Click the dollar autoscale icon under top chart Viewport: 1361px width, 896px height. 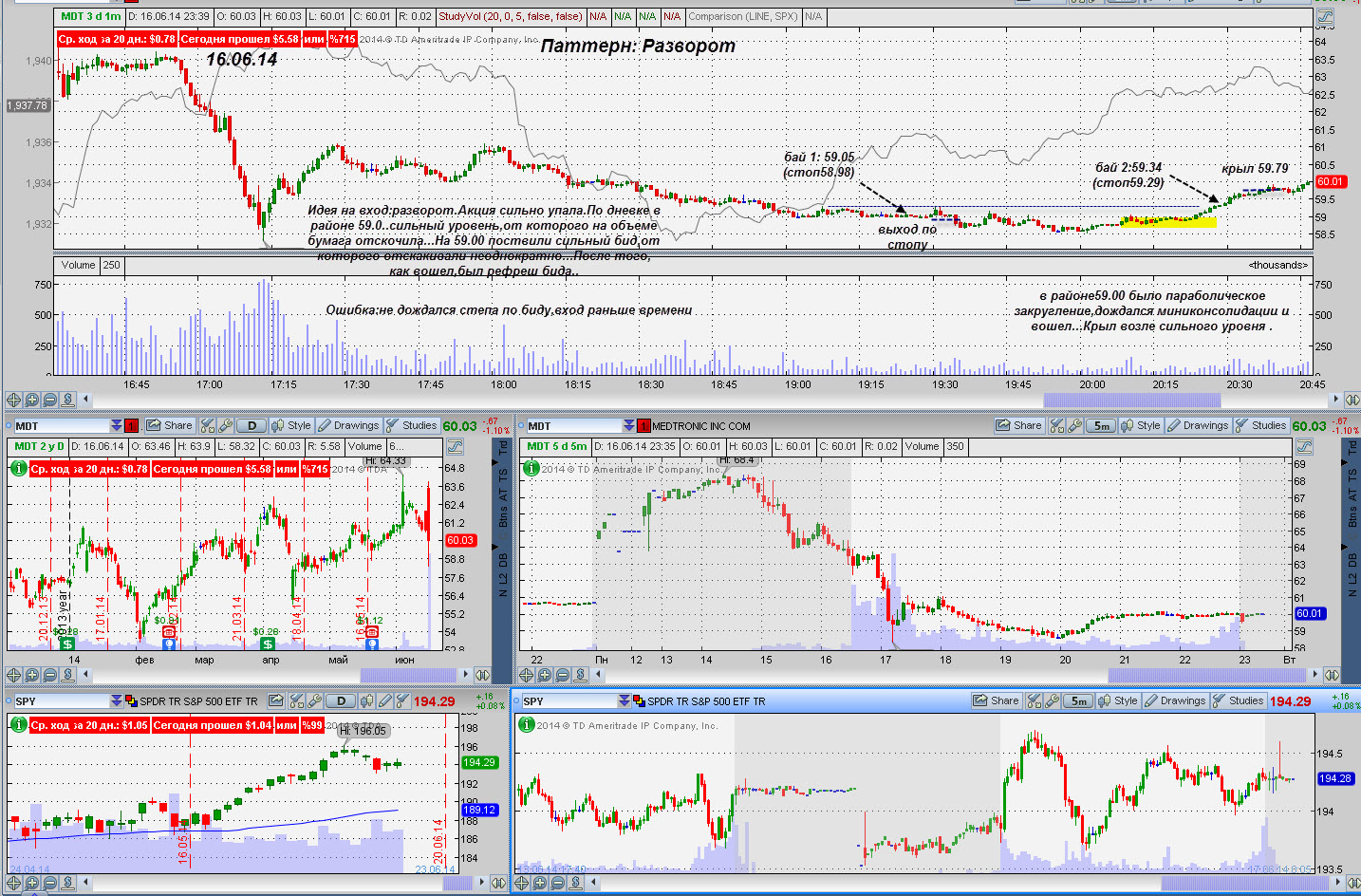(x=67, y=400)
